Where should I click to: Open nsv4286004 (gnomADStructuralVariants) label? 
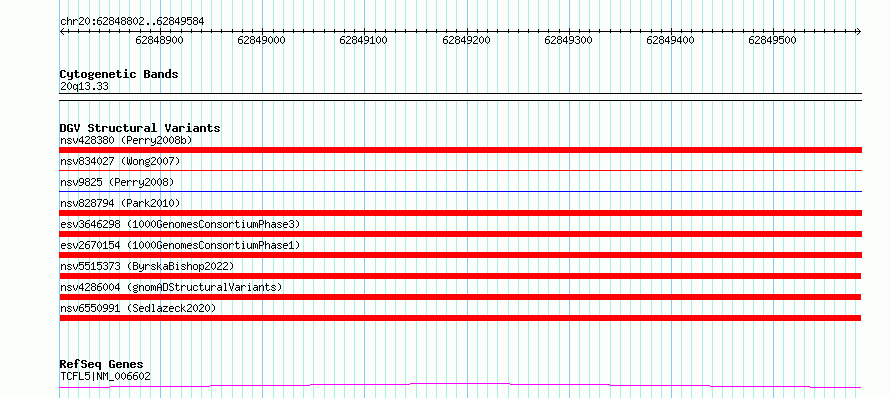171,287
